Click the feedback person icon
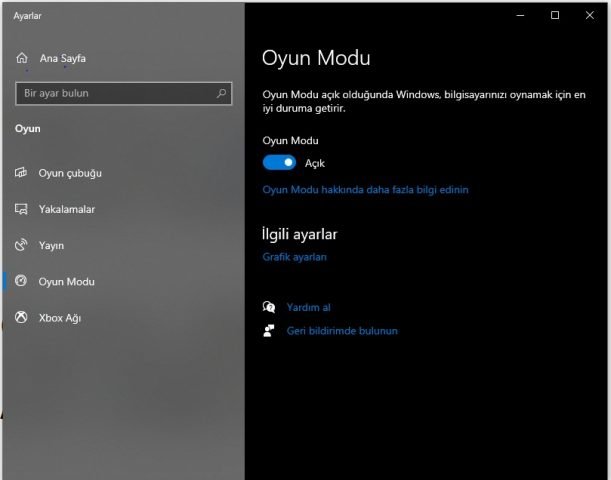This screenshot has width=611, height=480. pos(269,331)
